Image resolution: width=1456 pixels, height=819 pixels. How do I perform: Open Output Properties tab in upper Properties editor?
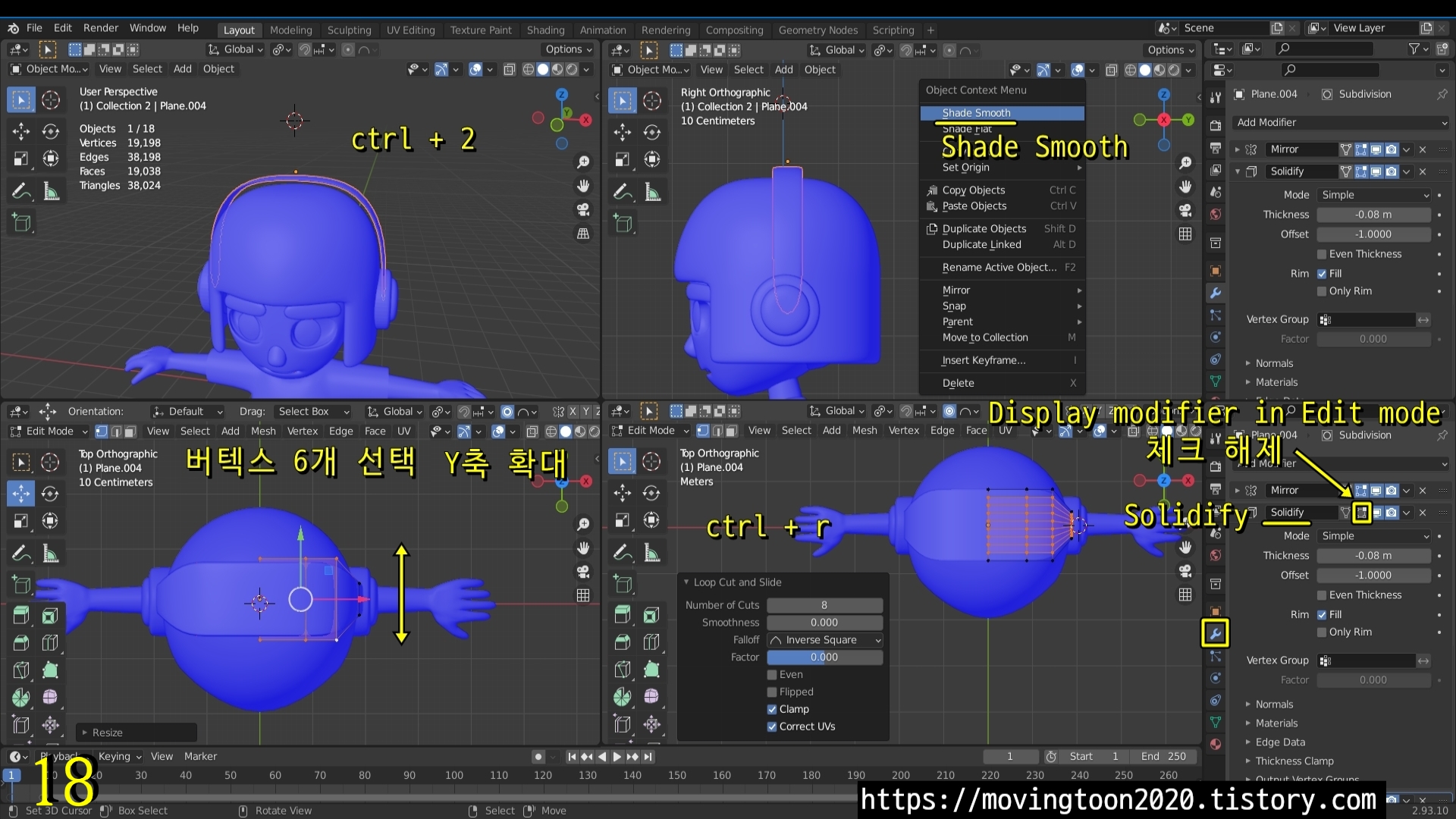pos(1216,148)
